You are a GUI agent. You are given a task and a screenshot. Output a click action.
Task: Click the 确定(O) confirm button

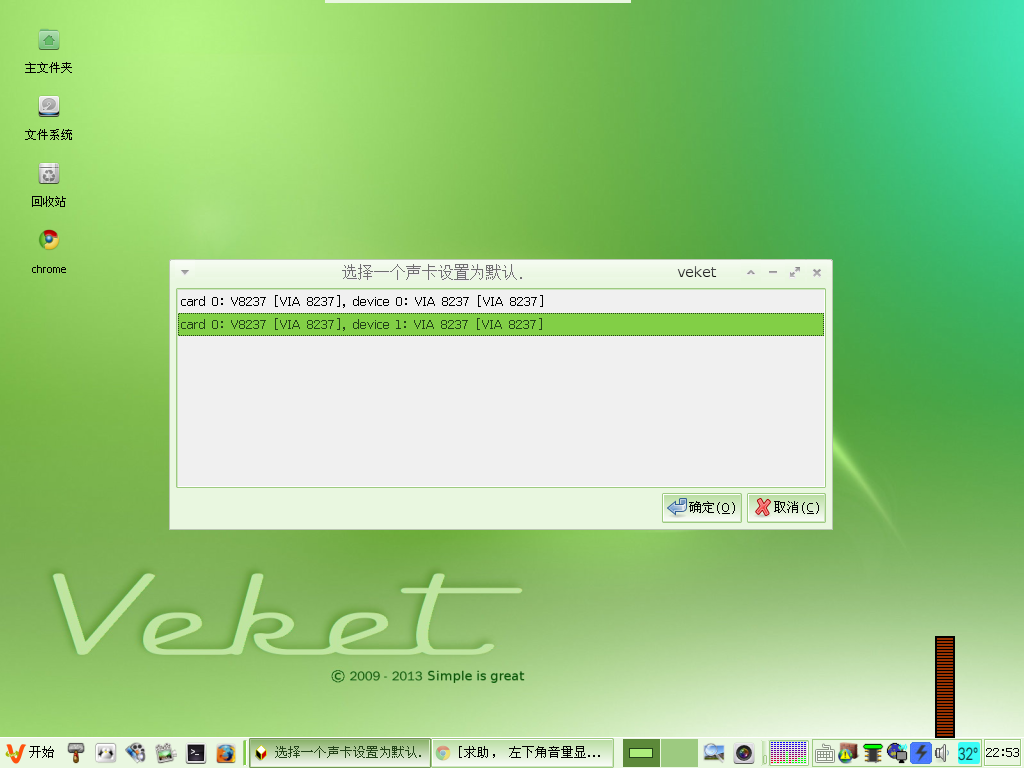point(702,507)
